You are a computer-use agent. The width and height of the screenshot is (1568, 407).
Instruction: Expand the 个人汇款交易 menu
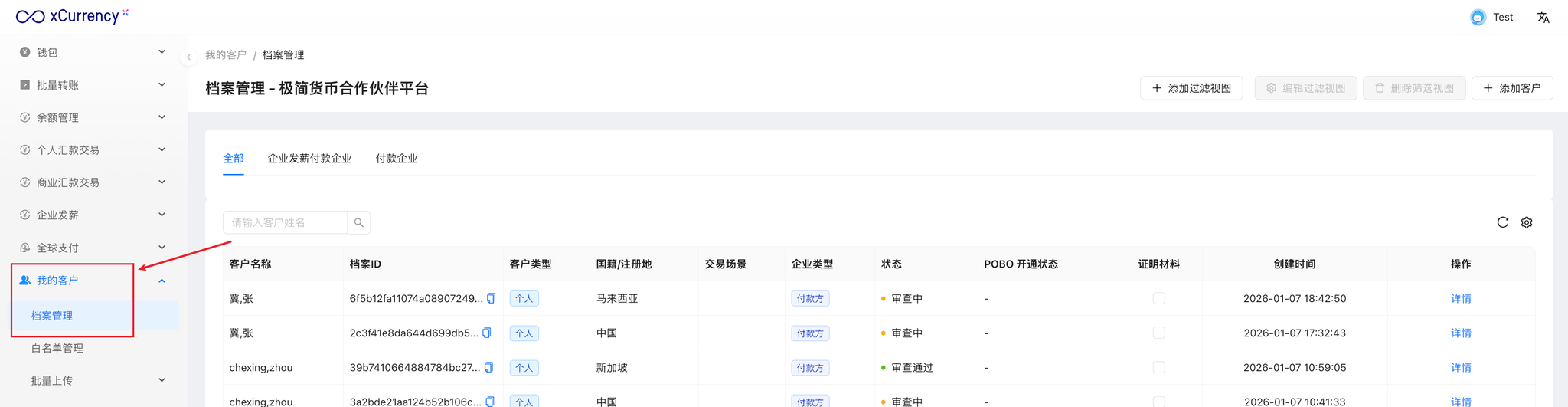coord(162,149)
